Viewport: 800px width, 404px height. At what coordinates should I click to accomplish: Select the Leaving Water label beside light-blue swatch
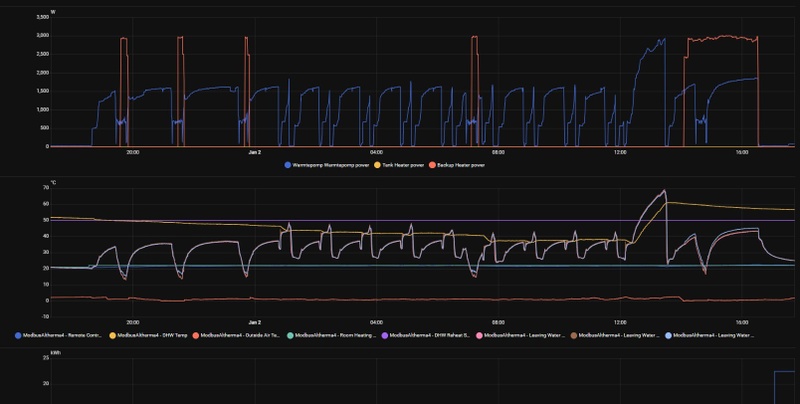713,336
